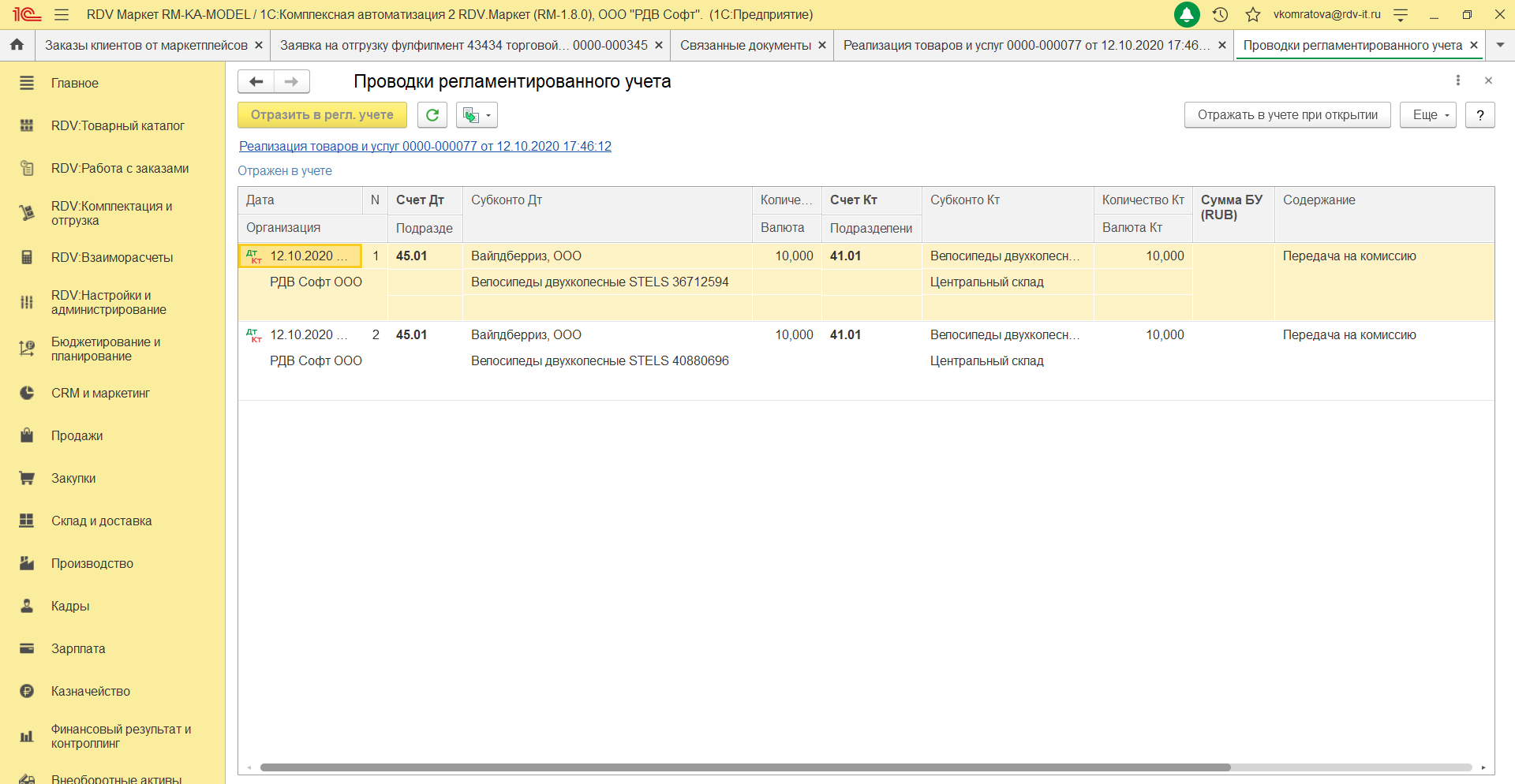Click the Количество Кт column header
The width and height of the screenshot is (1515, 784).
[1143, 200]
